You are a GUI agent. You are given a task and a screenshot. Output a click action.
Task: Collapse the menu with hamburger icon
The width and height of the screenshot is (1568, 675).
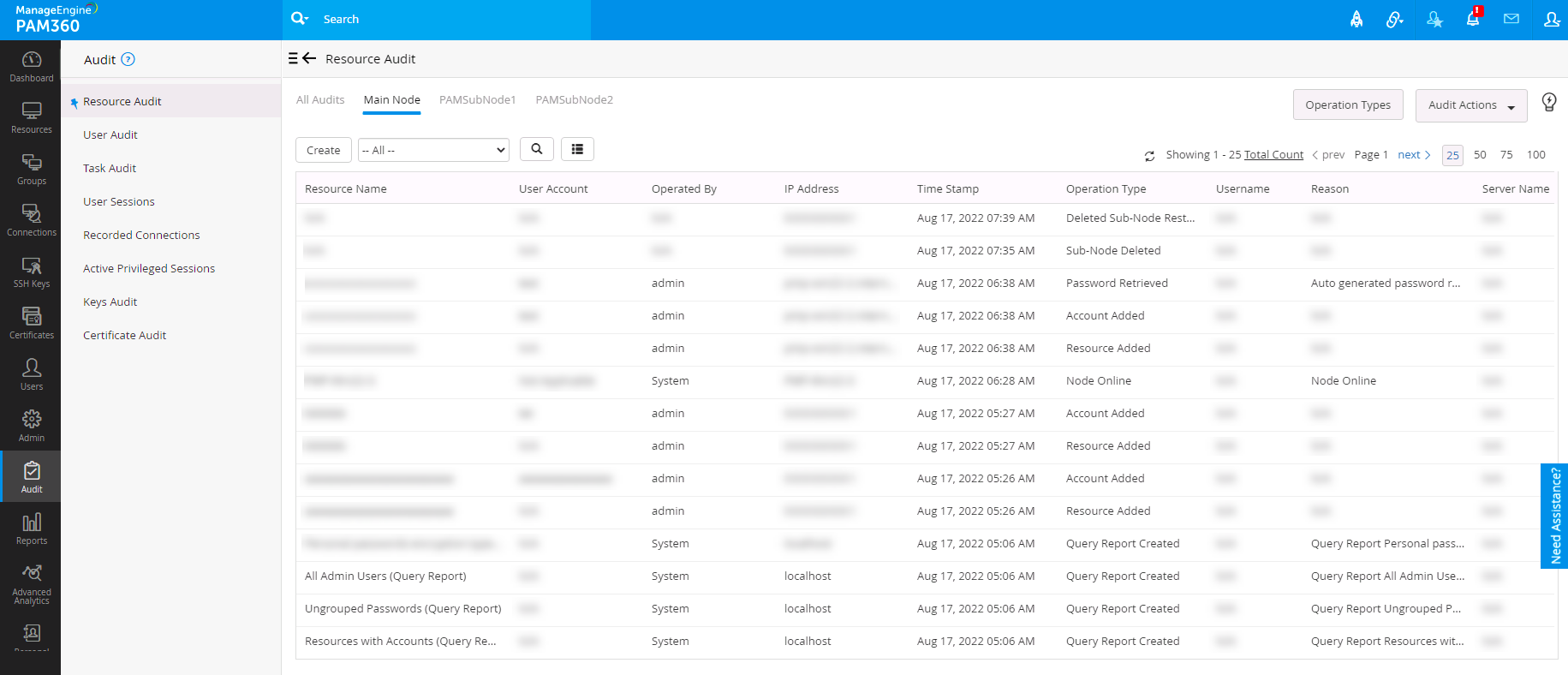293,58
